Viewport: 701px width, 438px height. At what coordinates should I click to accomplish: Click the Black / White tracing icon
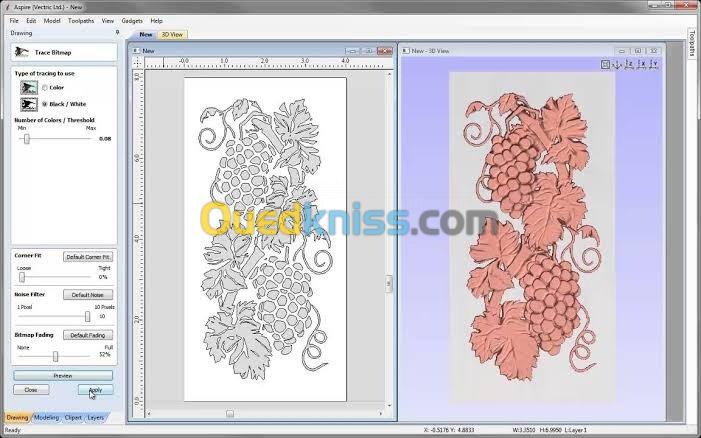tap(29, 104)
